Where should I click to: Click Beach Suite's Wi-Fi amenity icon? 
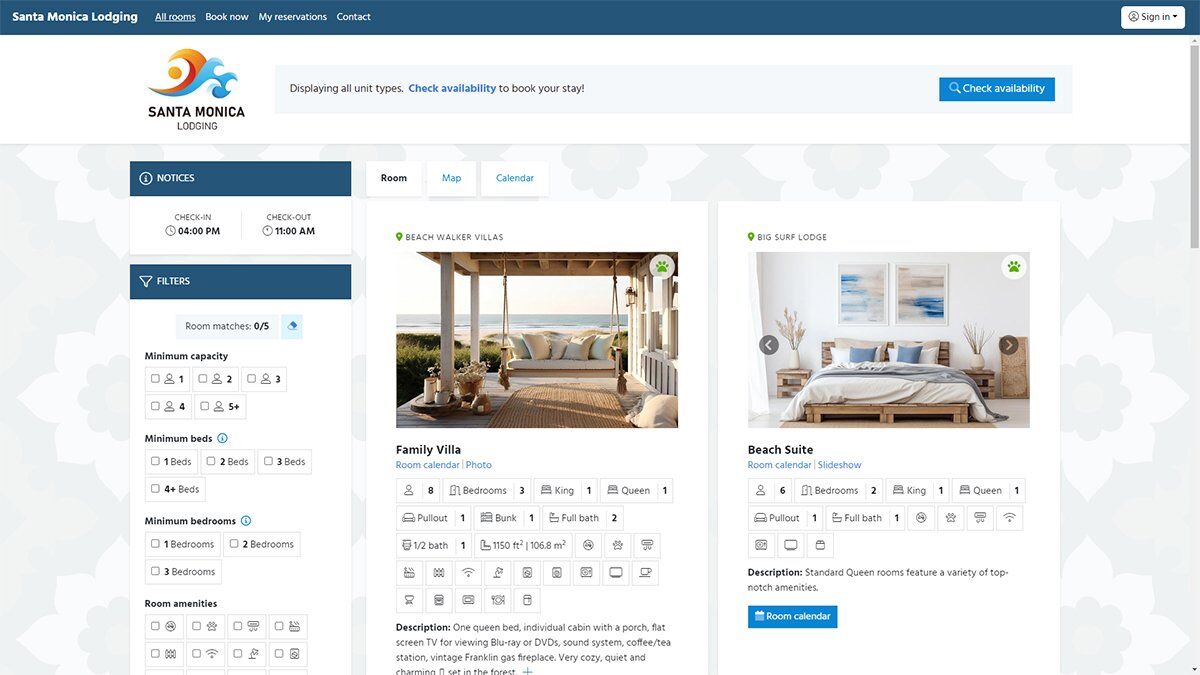tap(1009, 518)
